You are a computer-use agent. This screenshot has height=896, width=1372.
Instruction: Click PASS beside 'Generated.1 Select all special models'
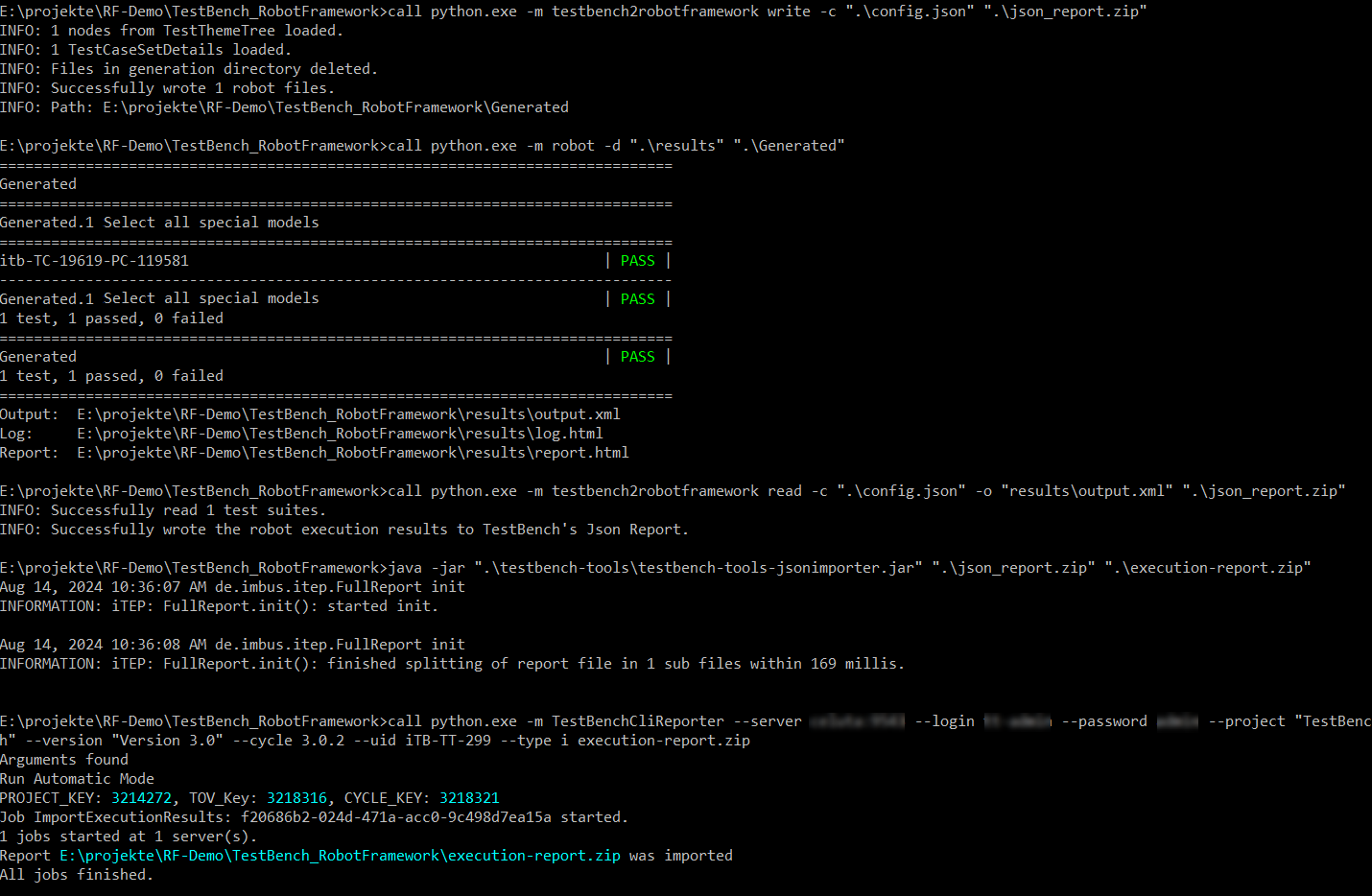[637, 299]
